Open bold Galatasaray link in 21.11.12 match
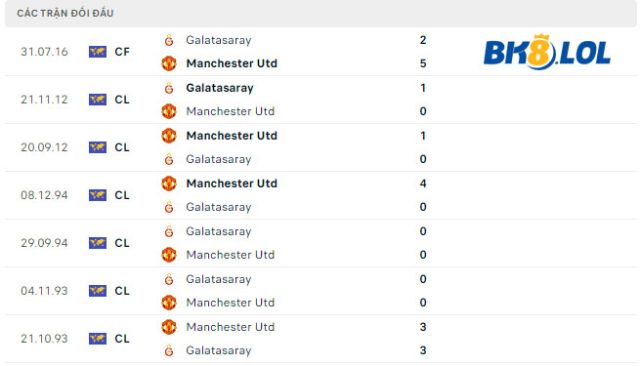 (220, 88)
